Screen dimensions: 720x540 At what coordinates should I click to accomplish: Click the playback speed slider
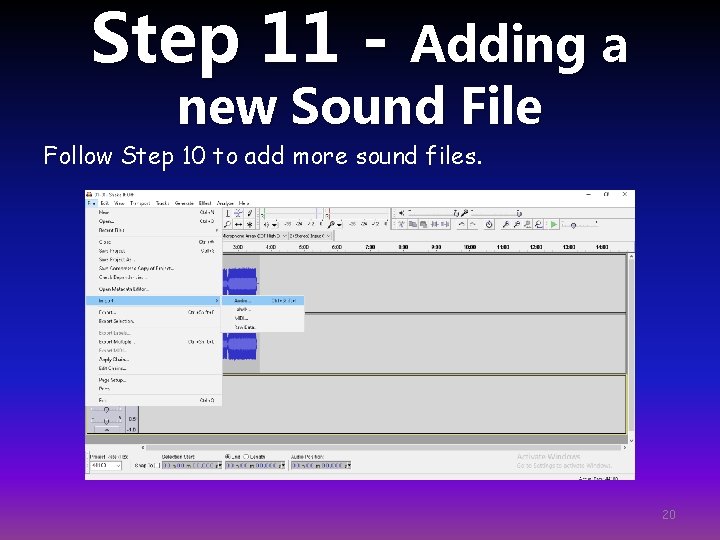pyautogui.click(x=579, y=225)
